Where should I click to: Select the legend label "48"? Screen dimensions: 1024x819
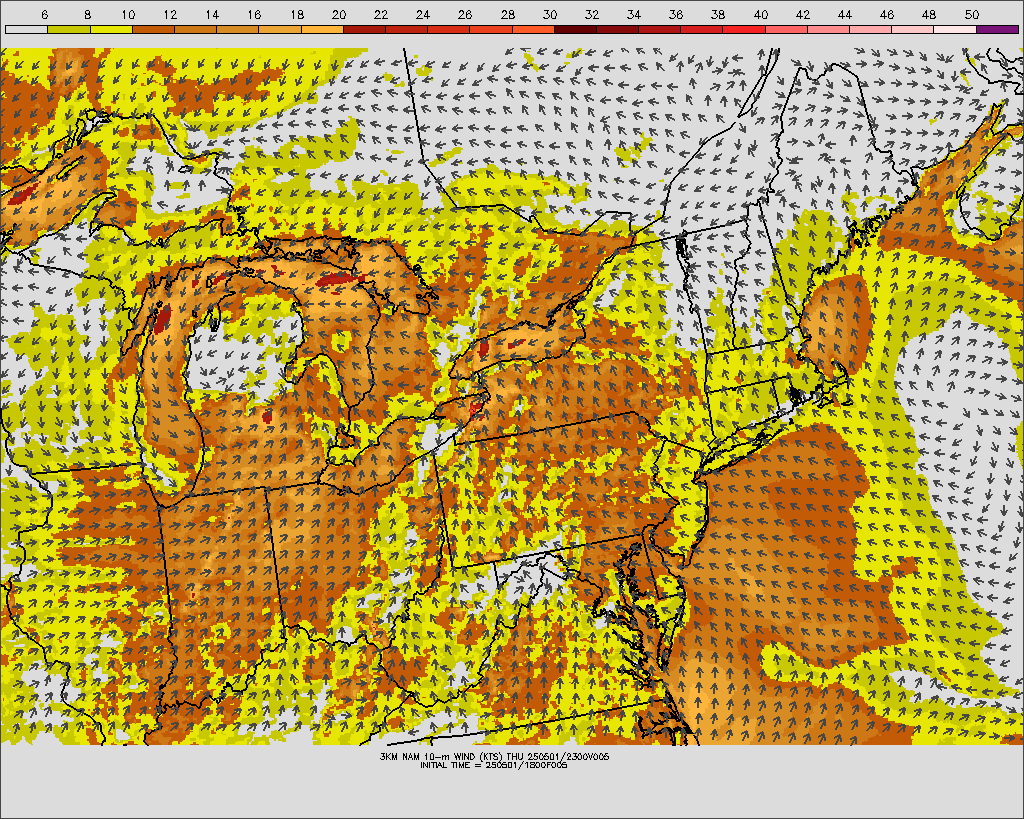929,14
